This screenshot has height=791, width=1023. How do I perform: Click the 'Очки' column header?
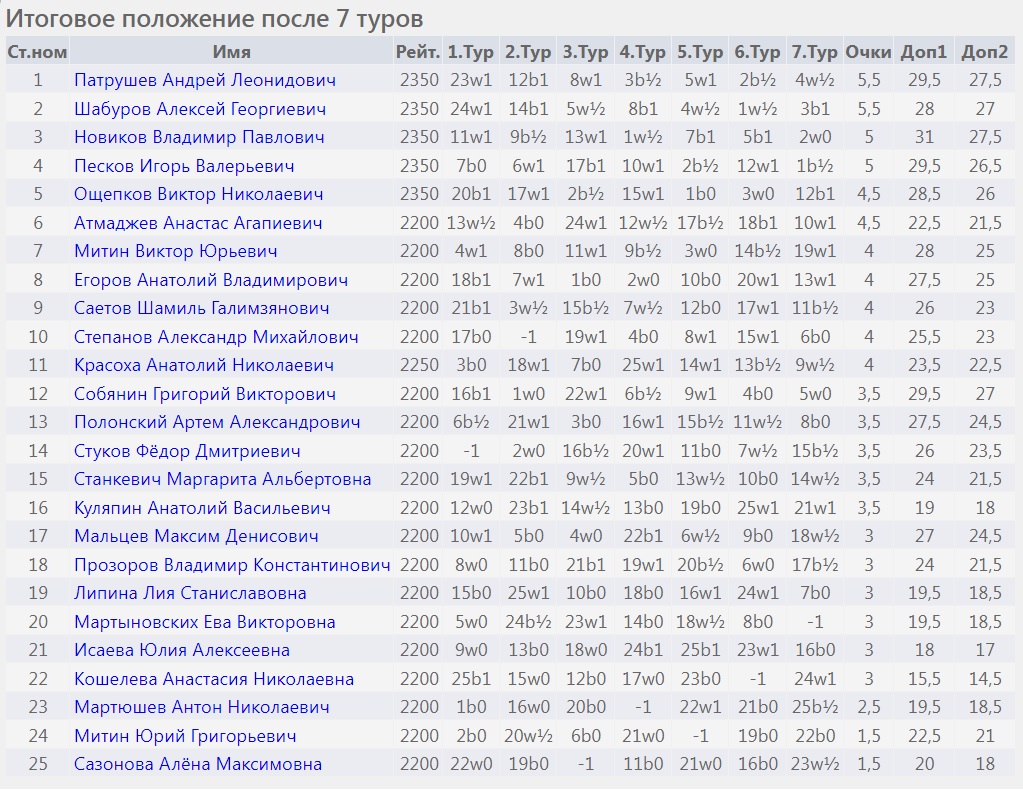[868, 52]
